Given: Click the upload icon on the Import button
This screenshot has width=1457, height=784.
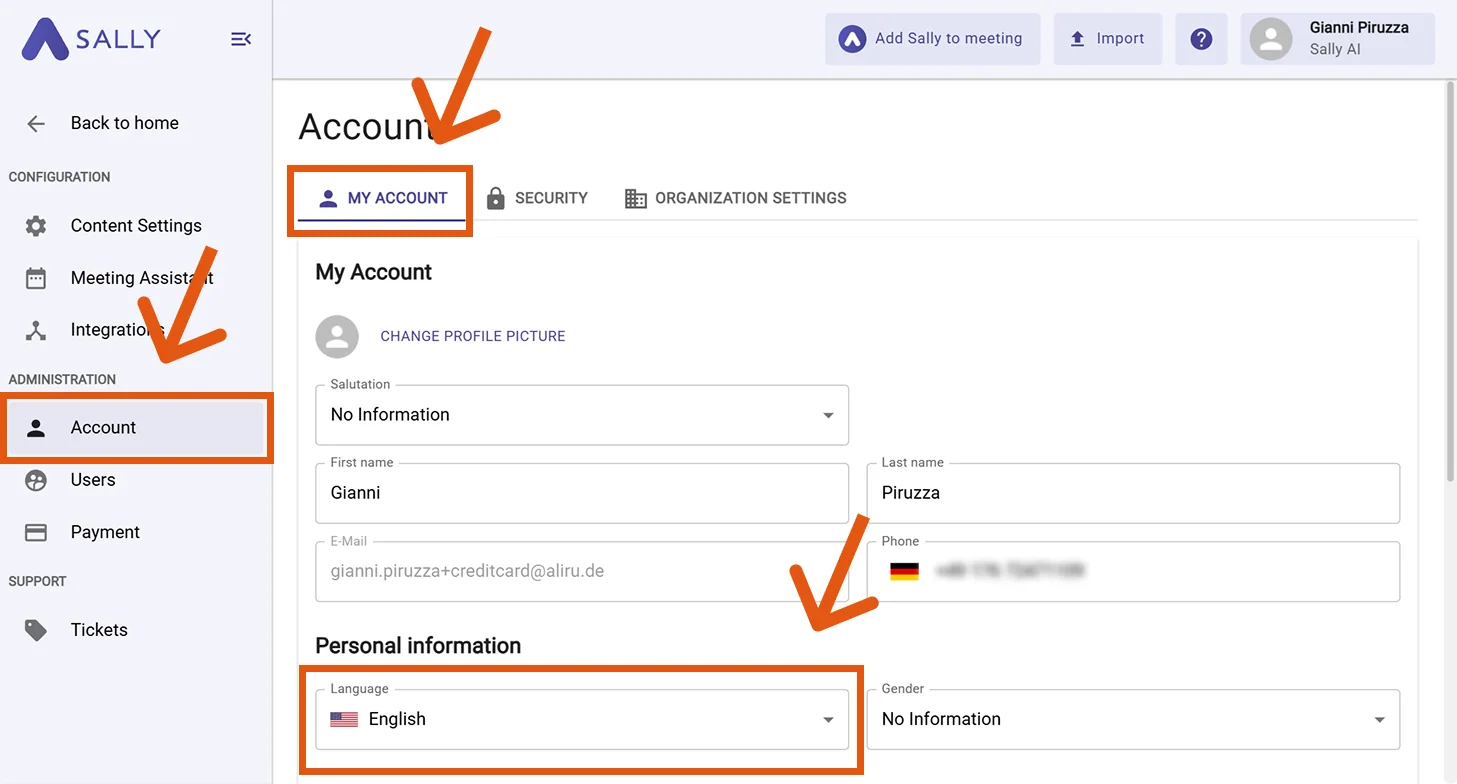Looking at the screenshot, I should click(1077, 39).
